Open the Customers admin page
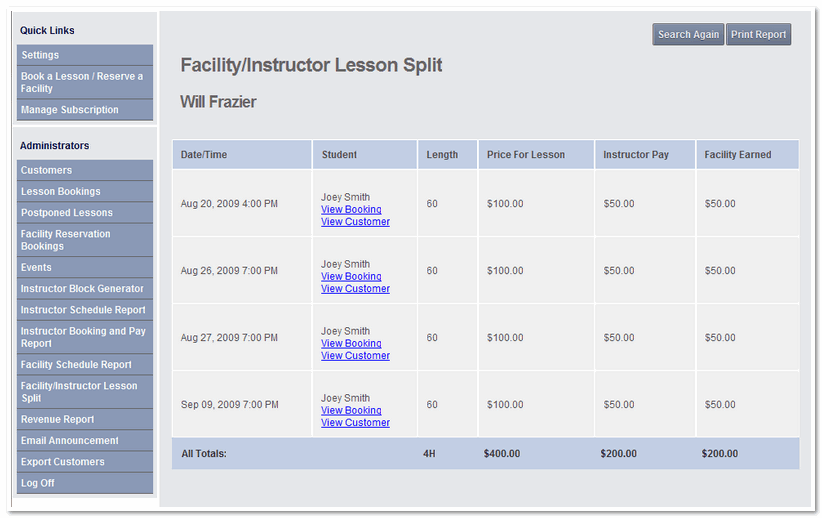The width and height of the screenshot is (822, 518). pyautogui.click(x=85, y=170)
